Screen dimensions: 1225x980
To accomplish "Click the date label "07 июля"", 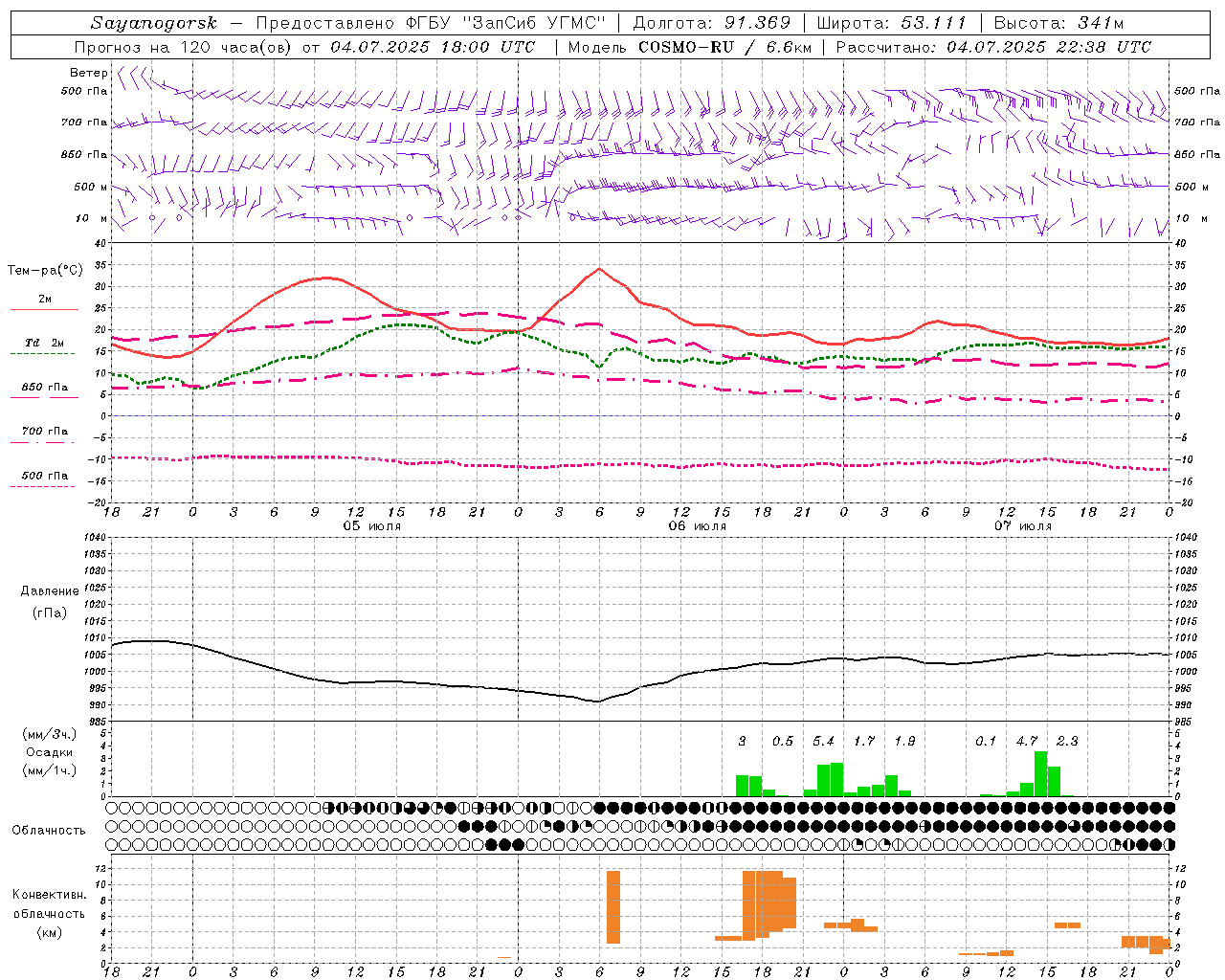I will [x=1023, y=526].
